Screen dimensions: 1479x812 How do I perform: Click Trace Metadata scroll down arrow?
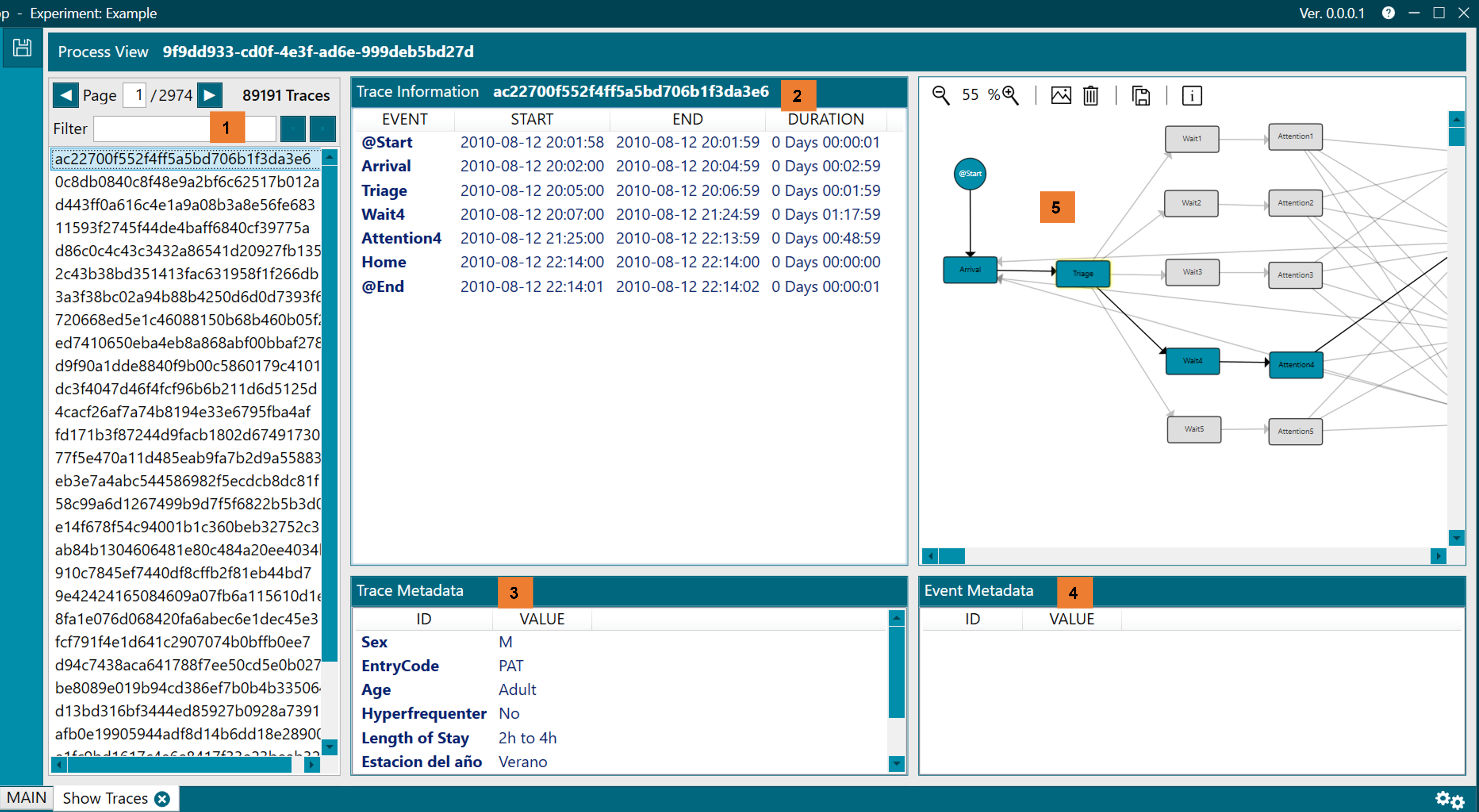pos(896,764)
